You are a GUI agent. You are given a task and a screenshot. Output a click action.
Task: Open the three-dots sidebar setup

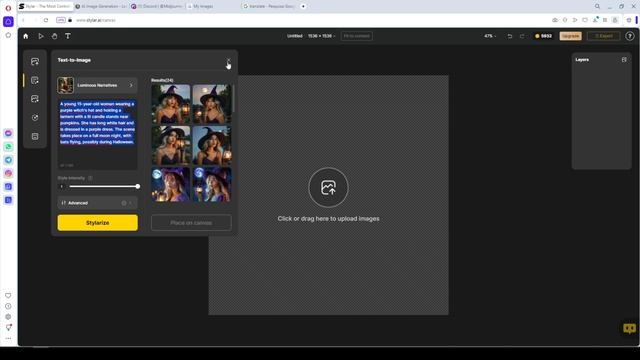[8, 338]
